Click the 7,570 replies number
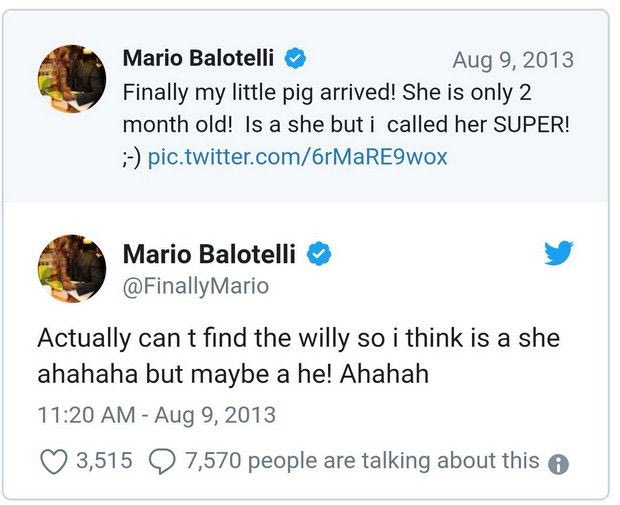Image resolution: width=620 pixels, height=505 pixels. [213, 461]
